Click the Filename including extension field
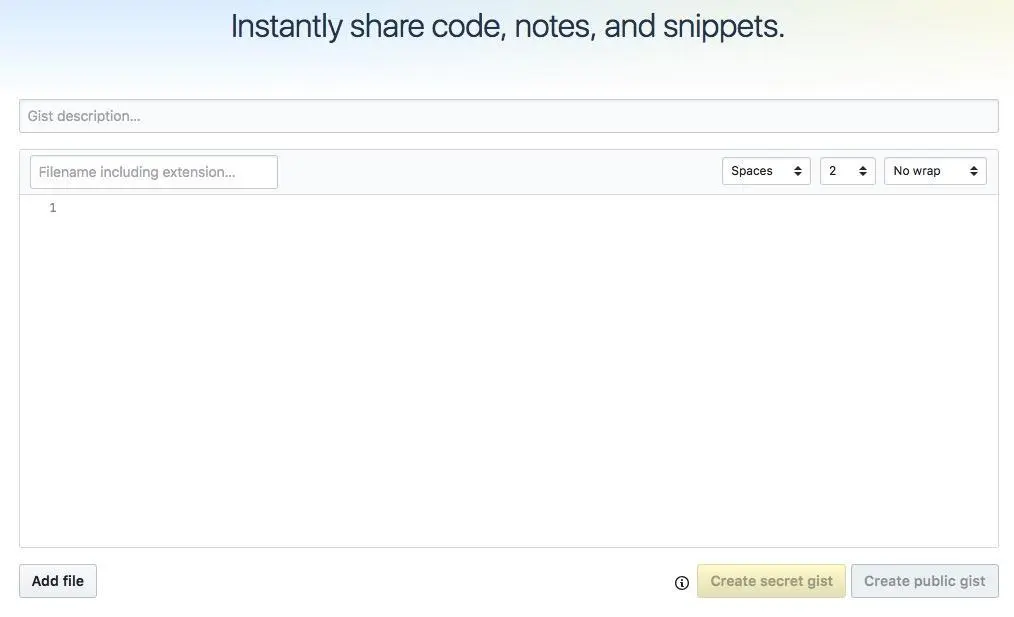1014x617 pixels. pyautogui.click(x=154, y=172)
